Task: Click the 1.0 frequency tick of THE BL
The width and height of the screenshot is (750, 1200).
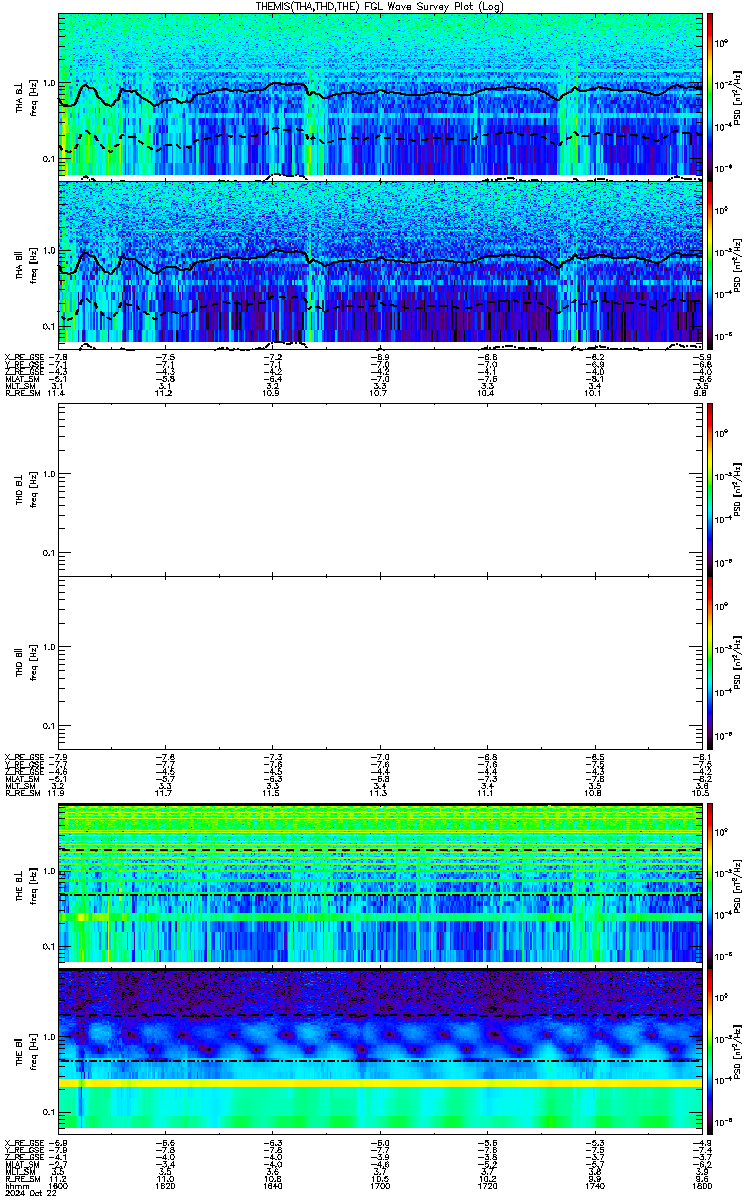Action: [49, 871]
